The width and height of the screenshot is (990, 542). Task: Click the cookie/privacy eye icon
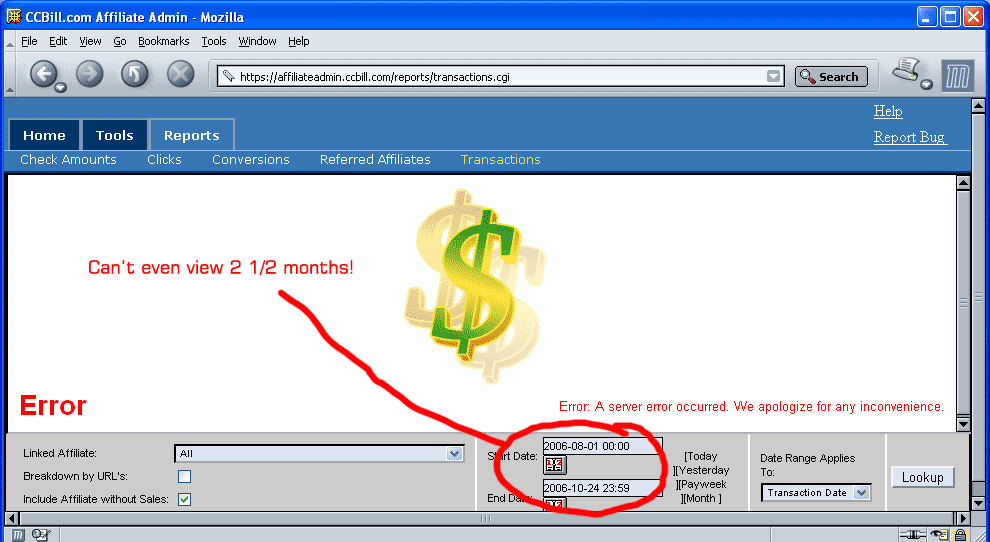click(x=941, y=535)
